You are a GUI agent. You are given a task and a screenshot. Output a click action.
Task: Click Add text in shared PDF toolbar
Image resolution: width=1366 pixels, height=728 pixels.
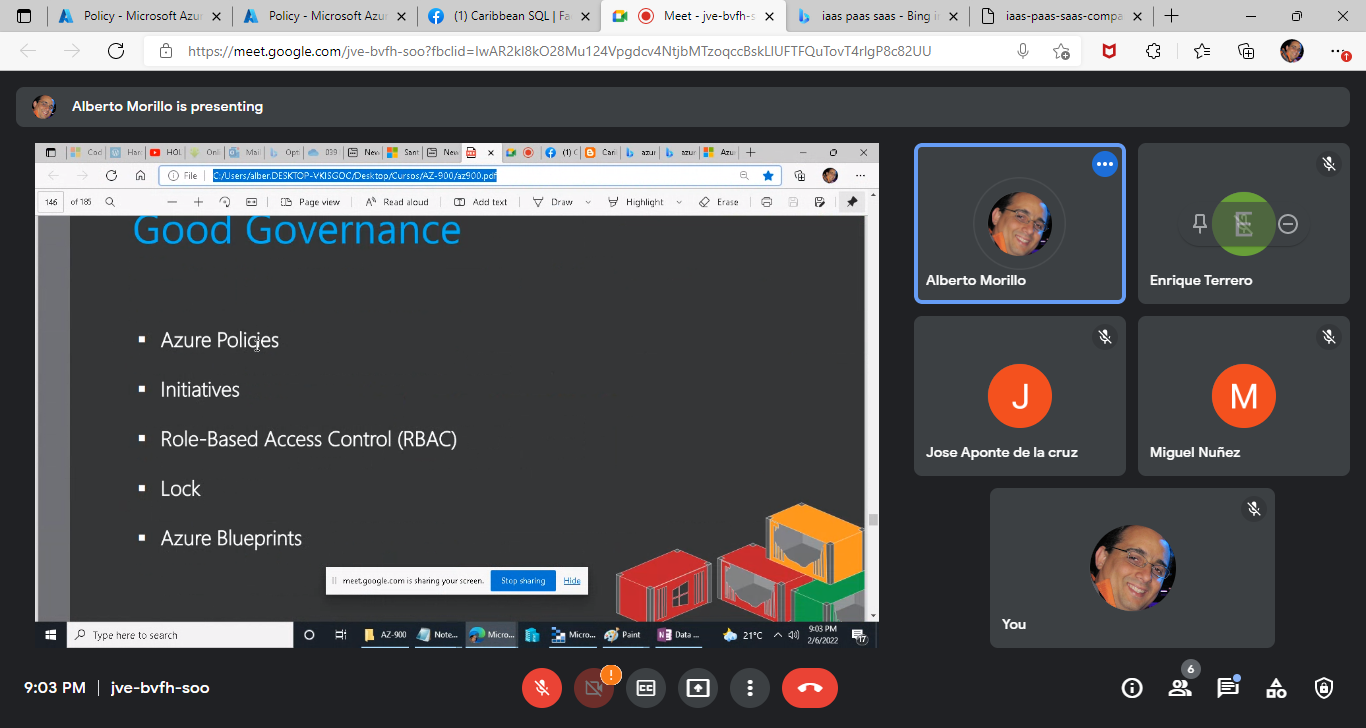[481, 202]
